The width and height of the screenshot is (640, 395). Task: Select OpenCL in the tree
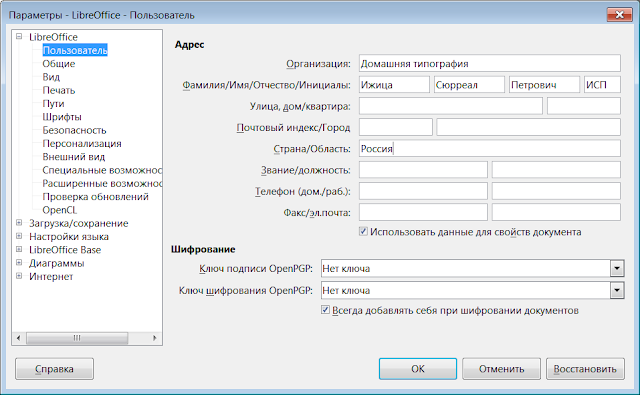[x=60, y=210]
